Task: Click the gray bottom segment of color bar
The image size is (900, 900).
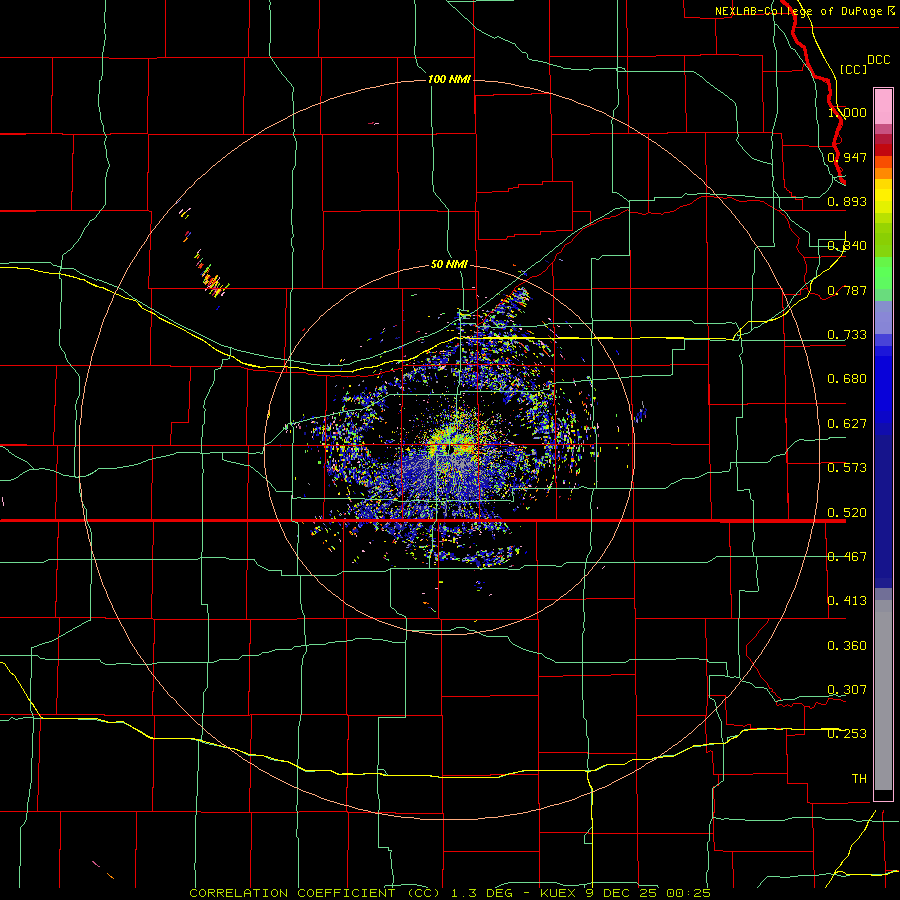Action: (x=883, y=695)
